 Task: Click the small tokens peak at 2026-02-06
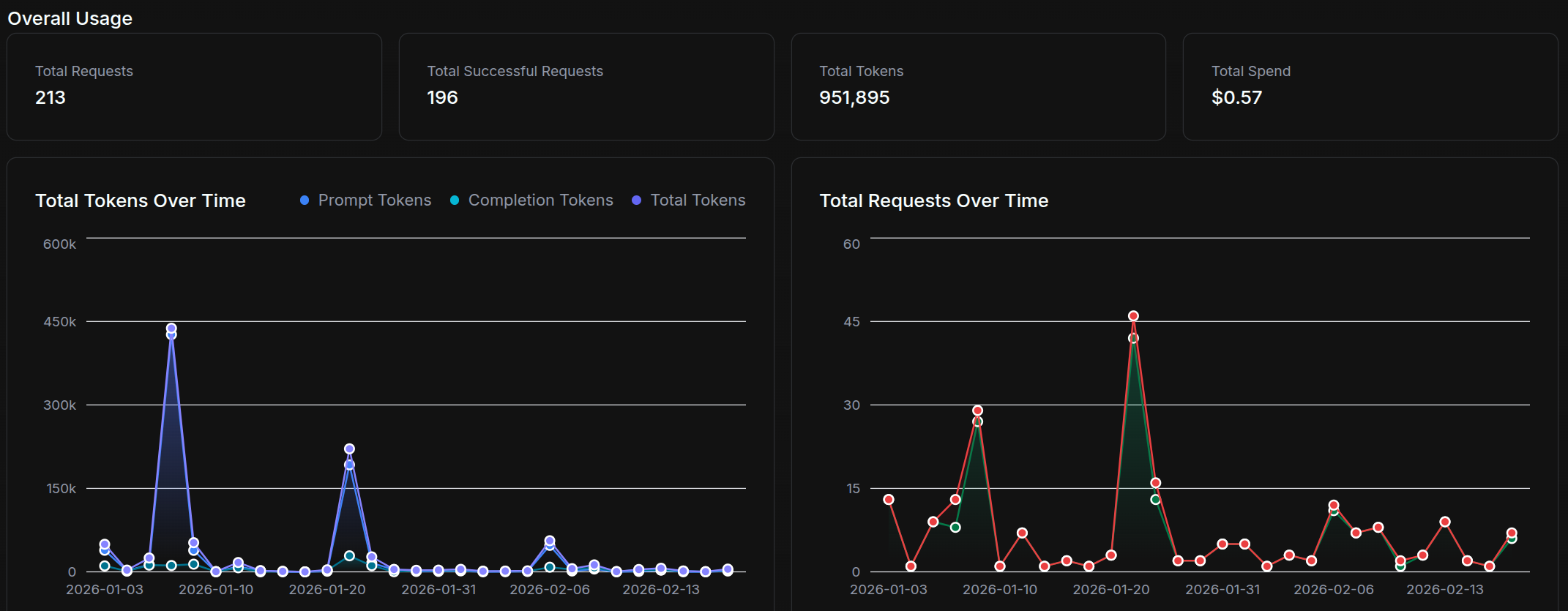pos(550,541)
